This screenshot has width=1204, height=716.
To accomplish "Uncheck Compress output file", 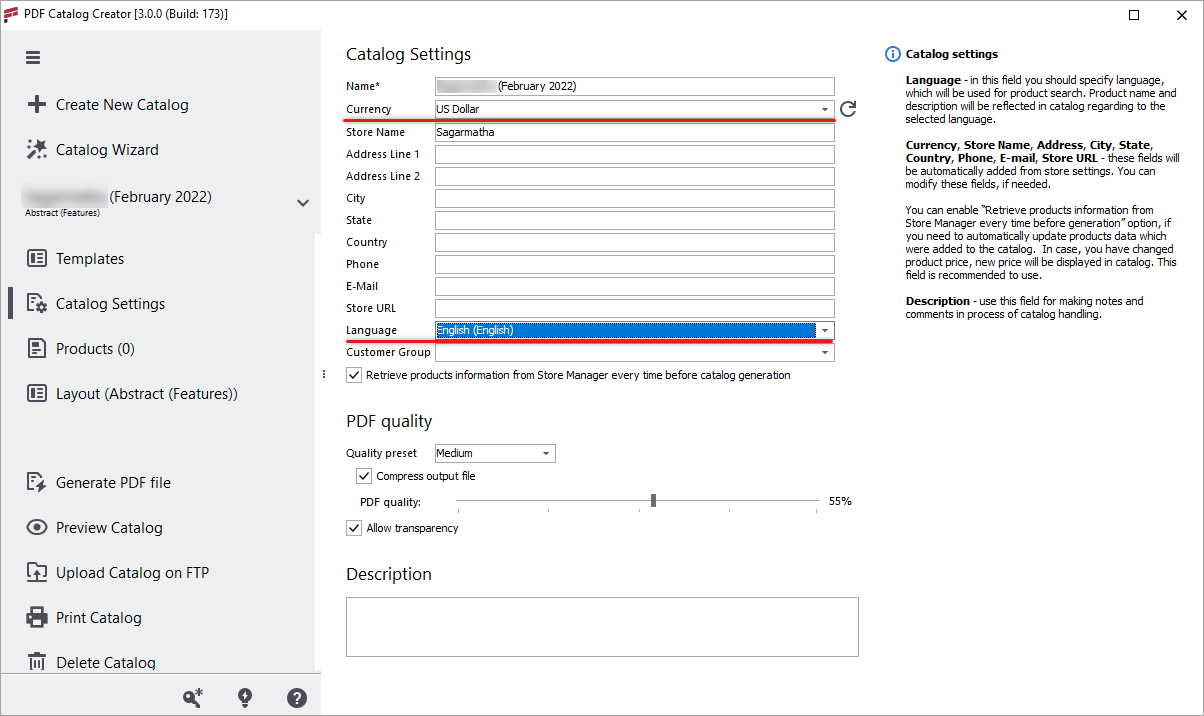I will [x=364, y=476].
